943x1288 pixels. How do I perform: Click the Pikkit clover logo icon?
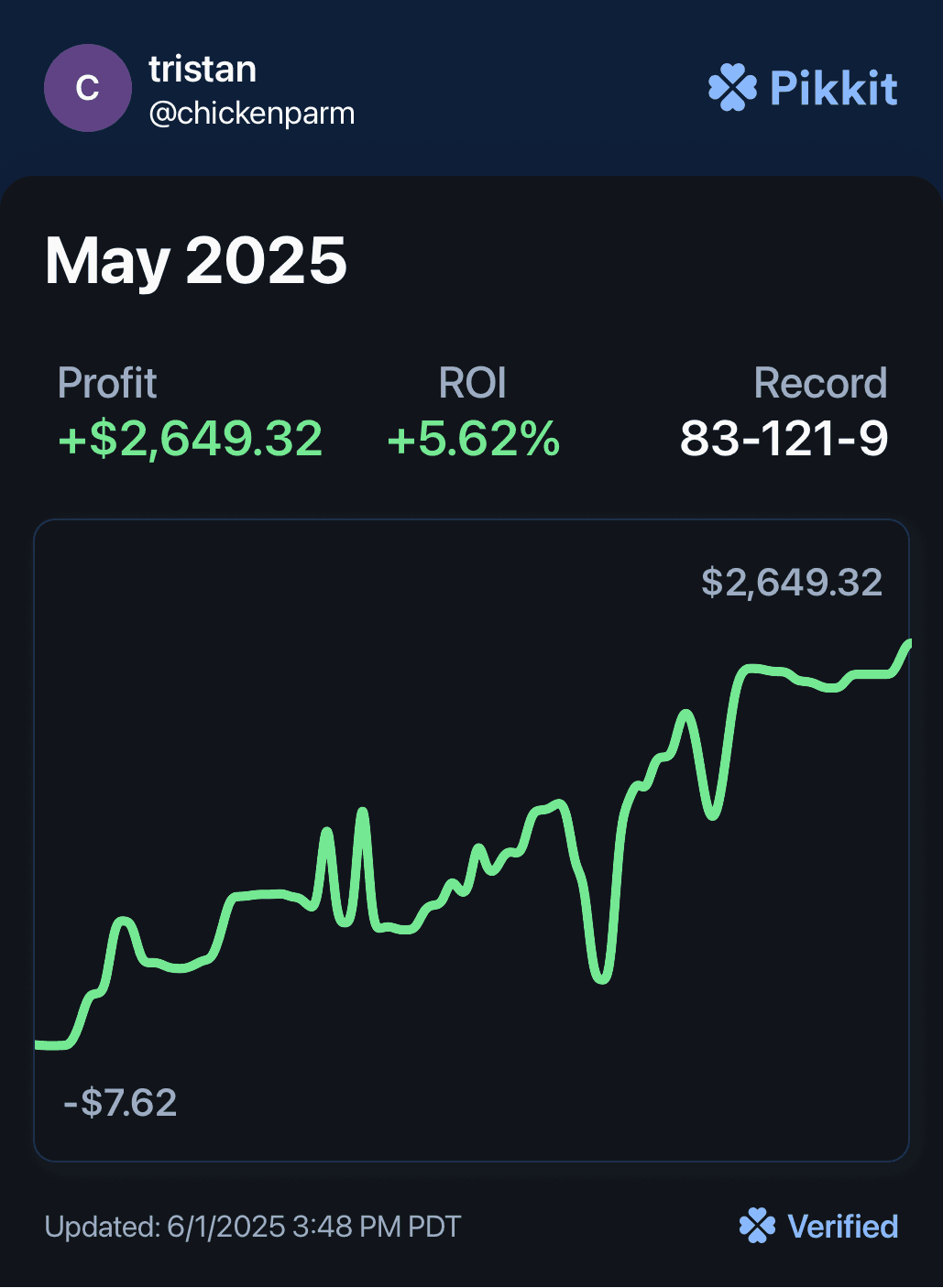pos(732,88)
